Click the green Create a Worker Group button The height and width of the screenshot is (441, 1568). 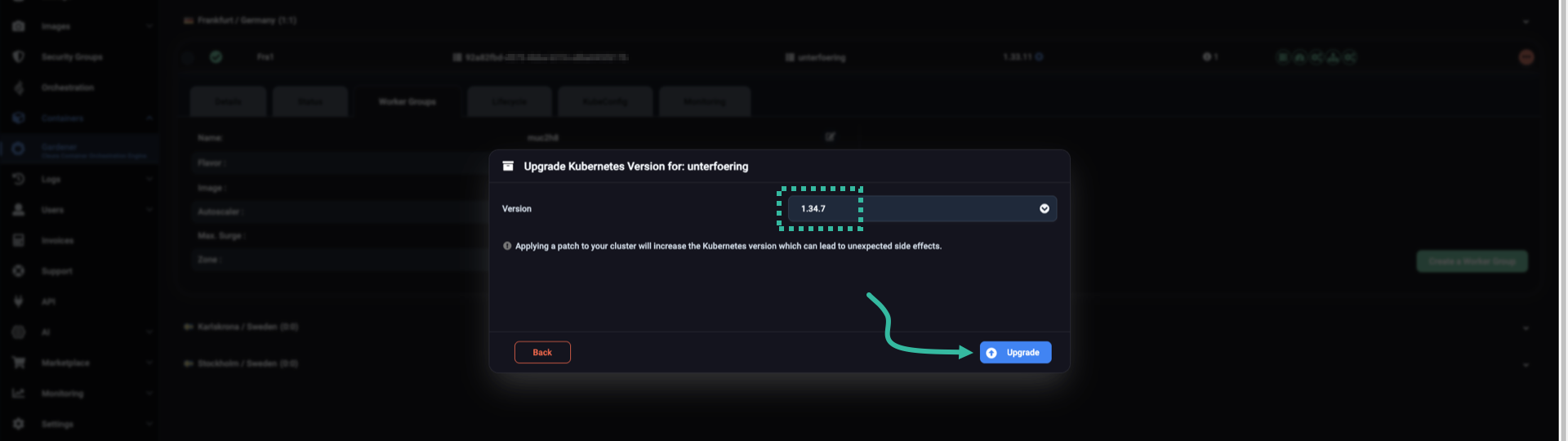coord(1472,261)
